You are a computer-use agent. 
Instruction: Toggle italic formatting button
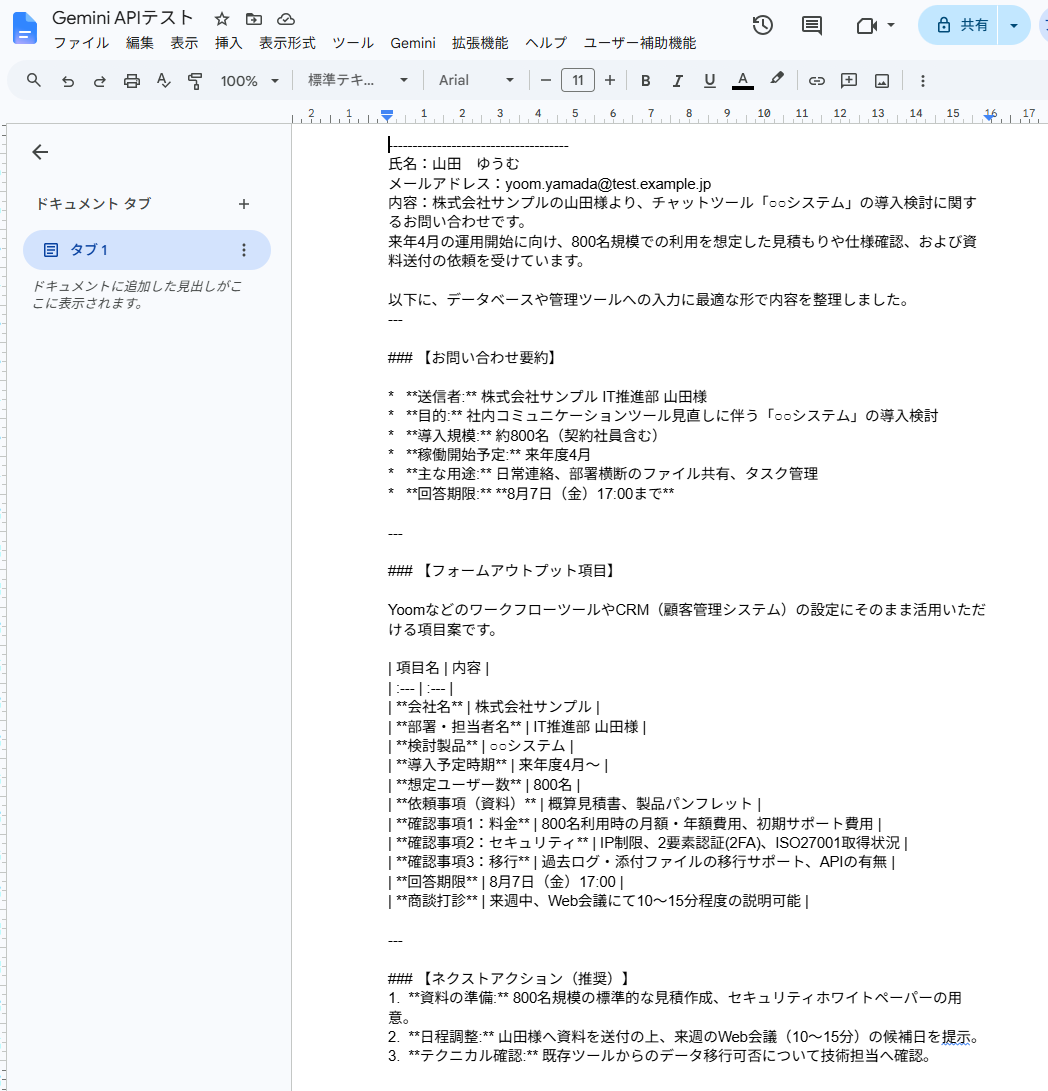[x=677, y=81]
